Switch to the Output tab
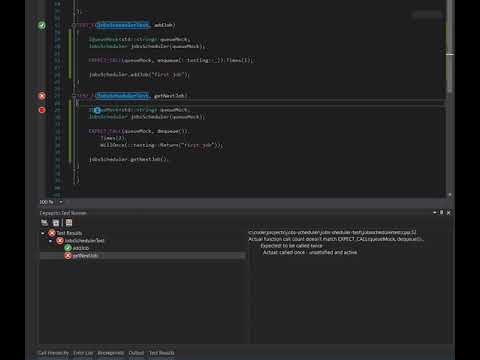 pos(136,353)
